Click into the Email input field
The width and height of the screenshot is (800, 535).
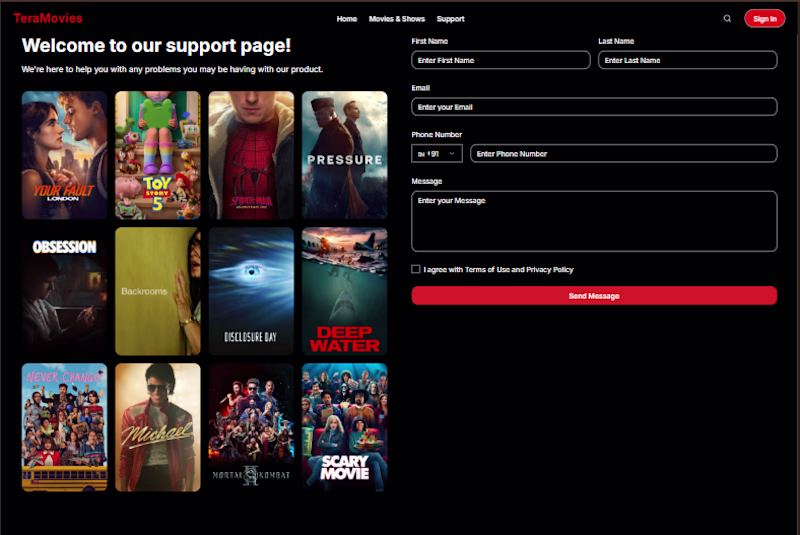click(594, 107)
